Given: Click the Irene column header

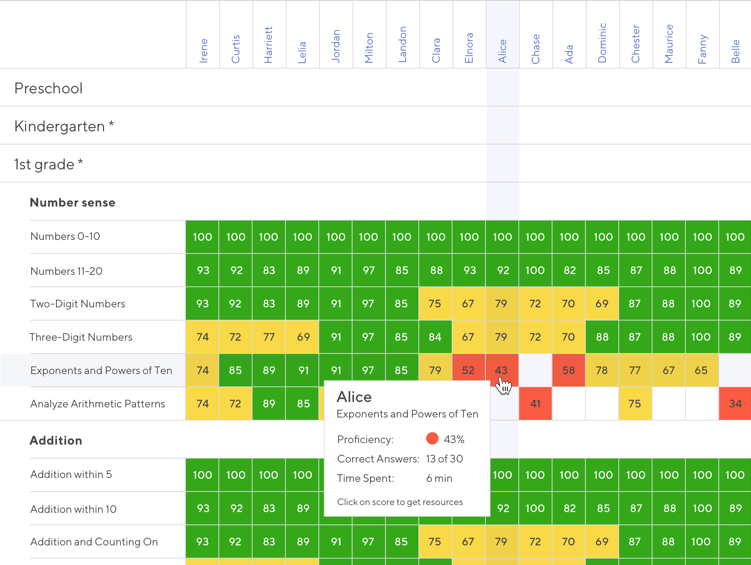Looking at the screenshot, I should pos(204,50).
